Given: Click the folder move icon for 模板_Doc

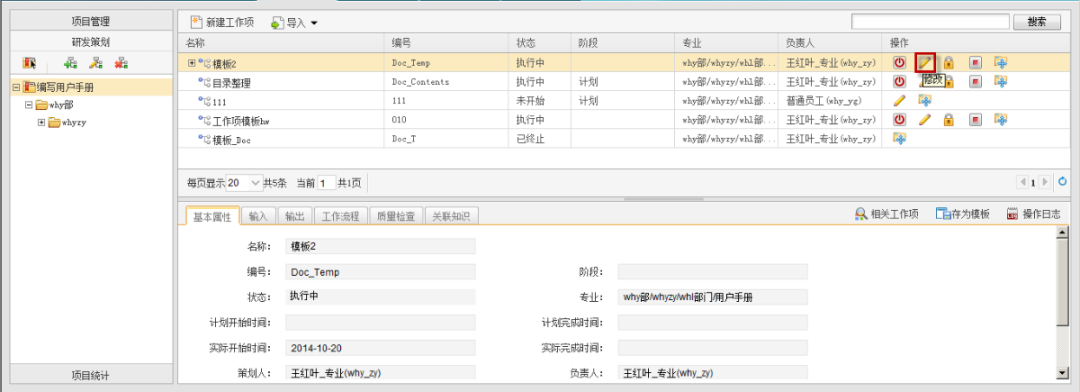Looking at the screenshot, I should (899, 138).
